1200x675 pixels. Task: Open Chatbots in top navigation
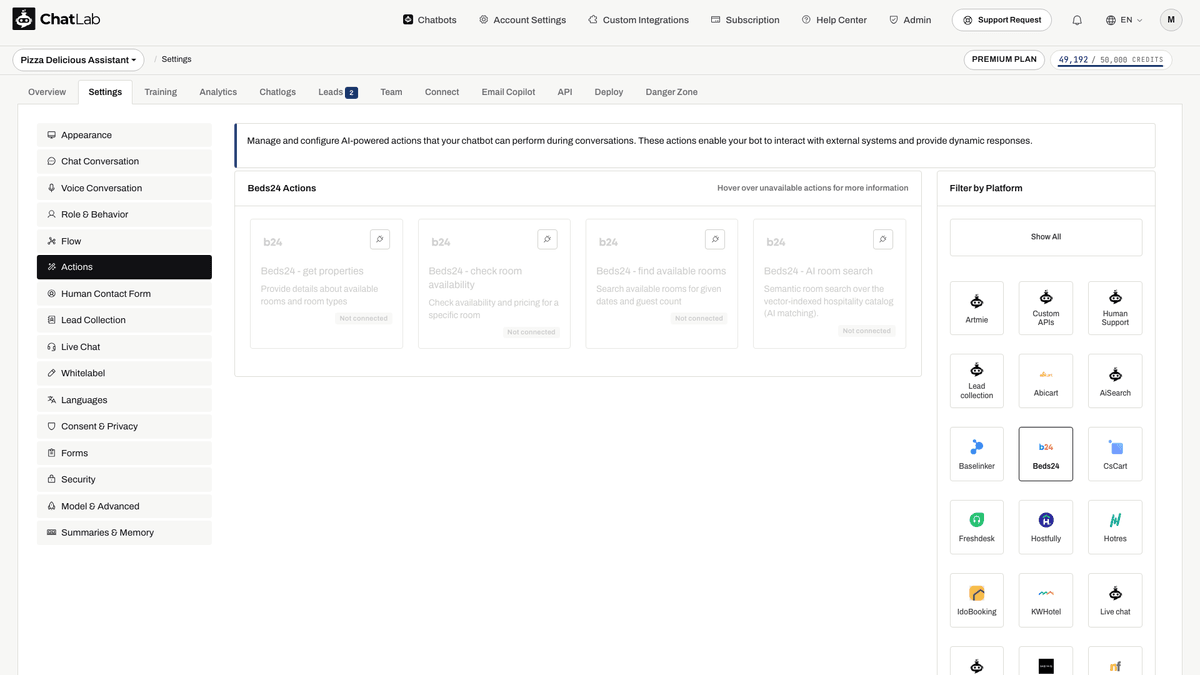[x=430, y=20]
